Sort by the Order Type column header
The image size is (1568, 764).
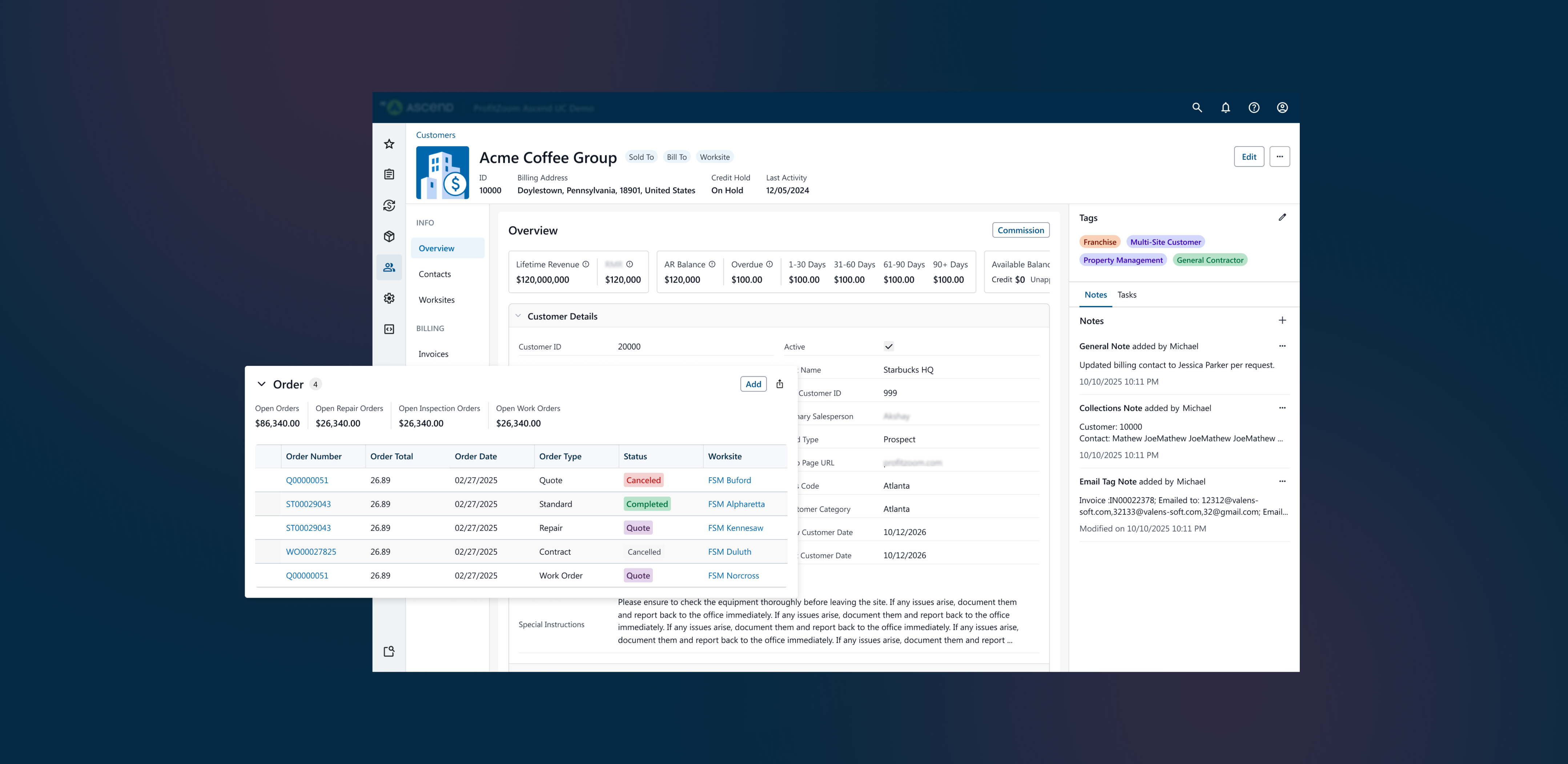tap(576, 456)
